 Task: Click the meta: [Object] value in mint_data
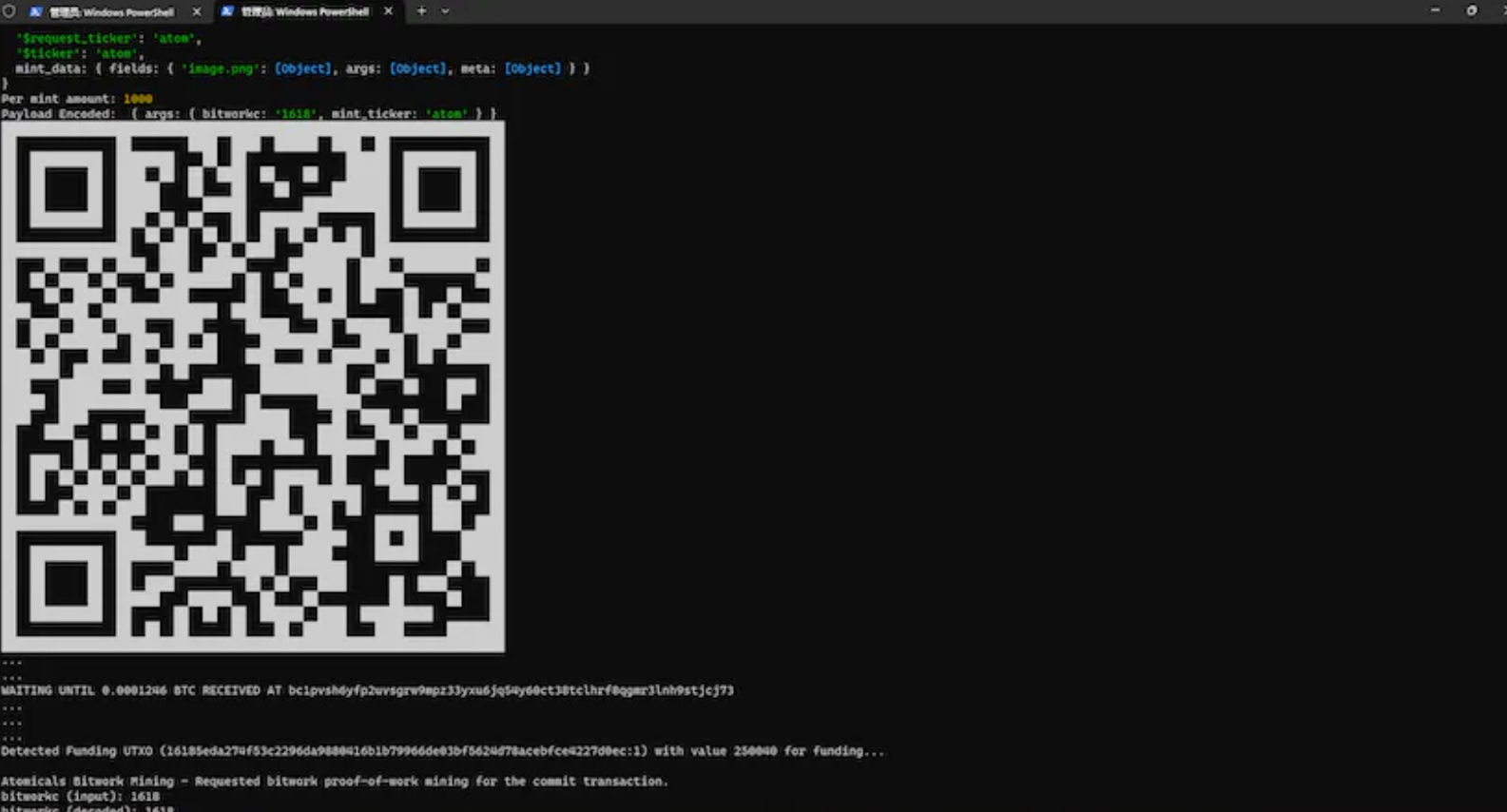[511, 68]
